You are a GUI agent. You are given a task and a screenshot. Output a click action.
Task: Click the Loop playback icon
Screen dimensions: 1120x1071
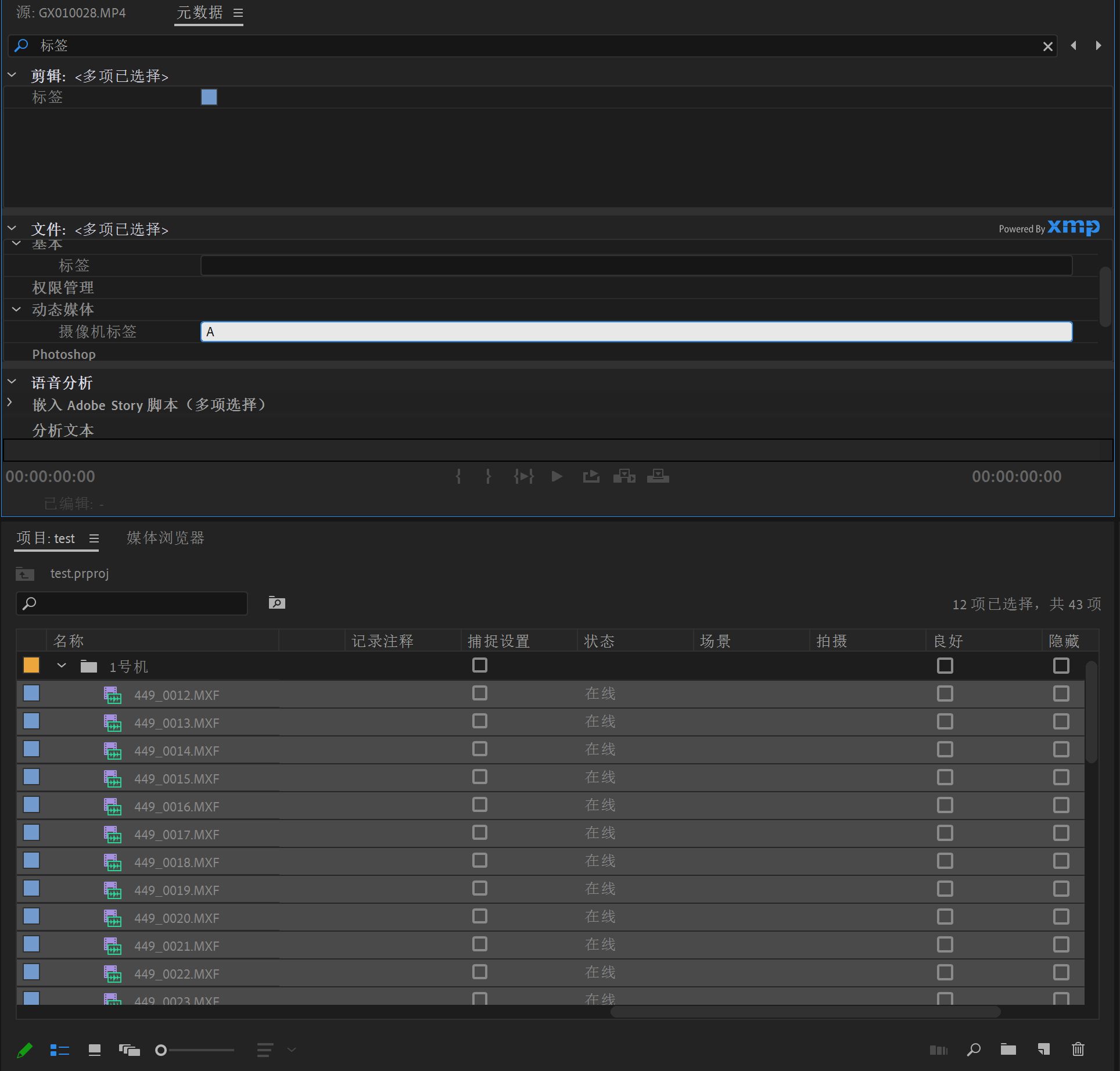(591, 477)
